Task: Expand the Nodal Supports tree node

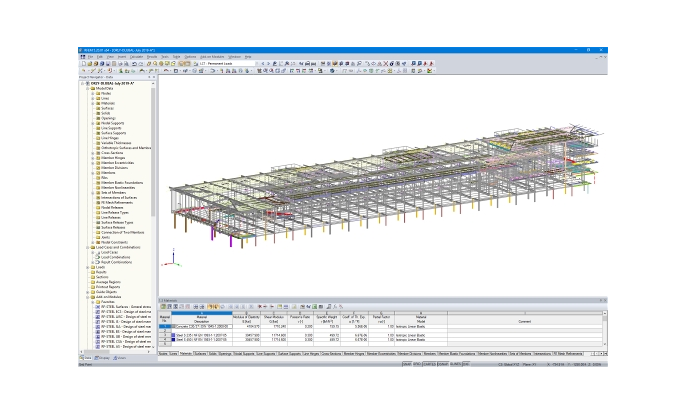Action: tap(93, 123)
